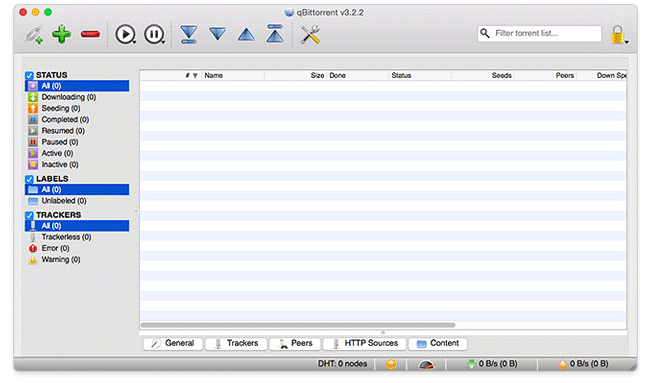Image resolution: width=650 pixels, height=383 pixels.
Task: Select All (0) under STATUS
Action: point(77,86)
